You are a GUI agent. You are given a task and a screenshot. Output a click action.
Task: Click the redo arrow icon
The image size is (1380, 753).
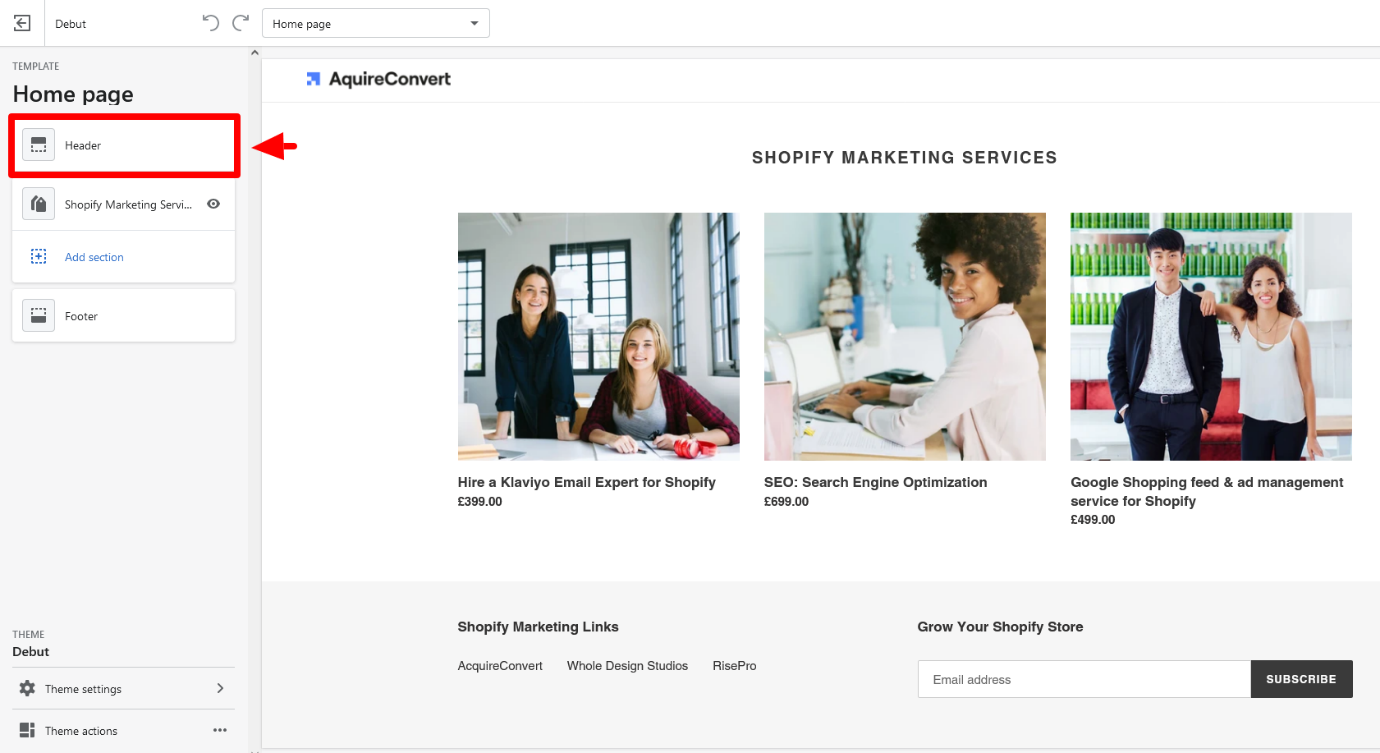[x=240, y=23]
